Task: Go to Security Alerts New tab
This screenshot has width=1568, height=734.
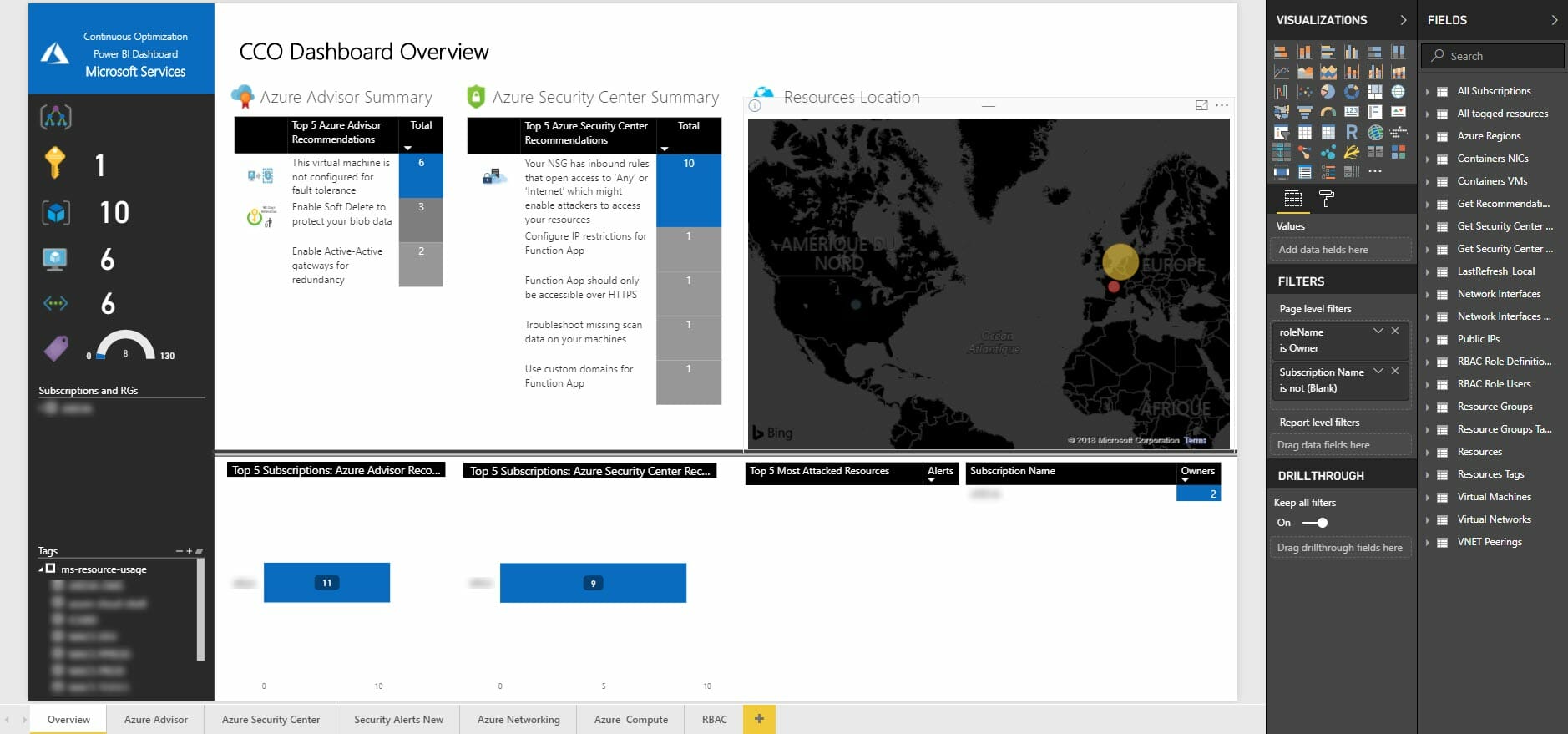Action: coord(398,719)
